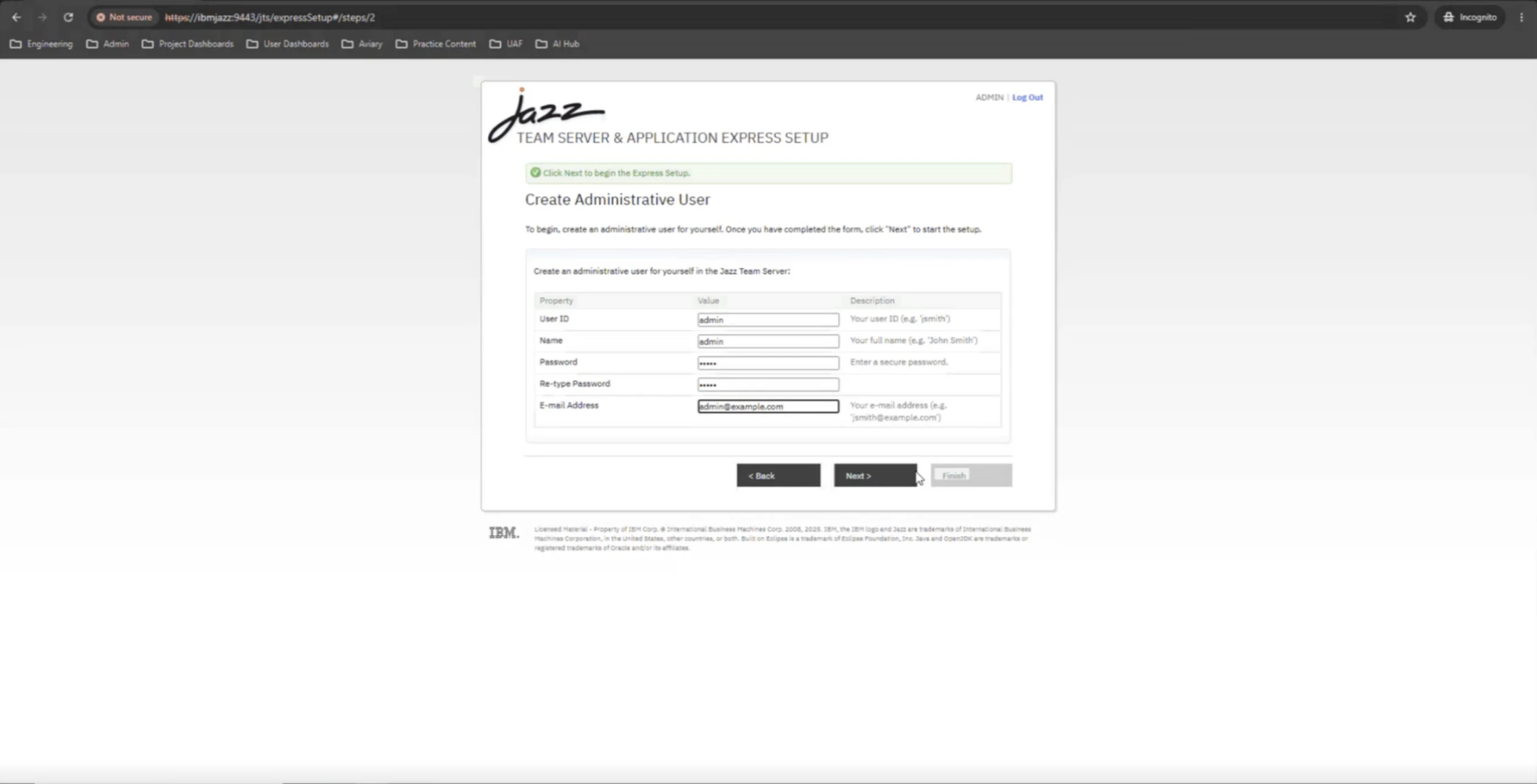Click the ADMIN user label
The width and height of the screenshot is (1537, 784).
pyautogui.click(x=989, y=97)
